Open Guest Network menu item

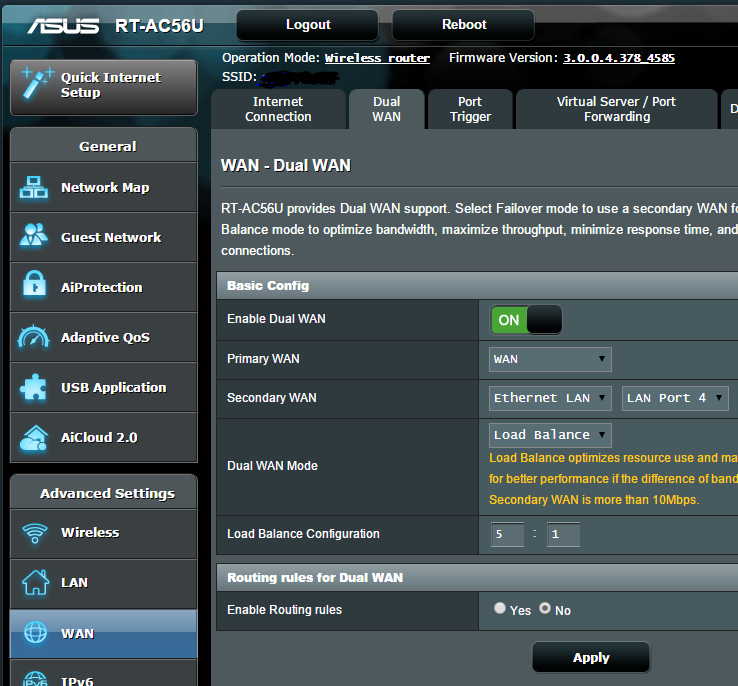[104, 237]
